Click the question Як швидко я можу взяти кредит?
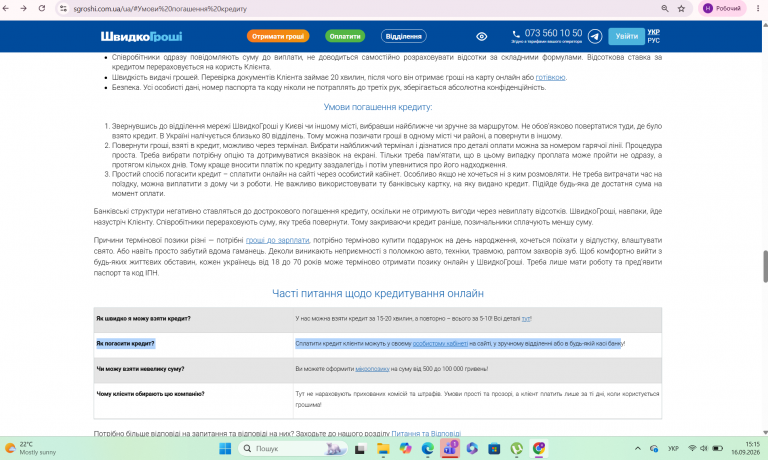 click(x=144, y=318)
